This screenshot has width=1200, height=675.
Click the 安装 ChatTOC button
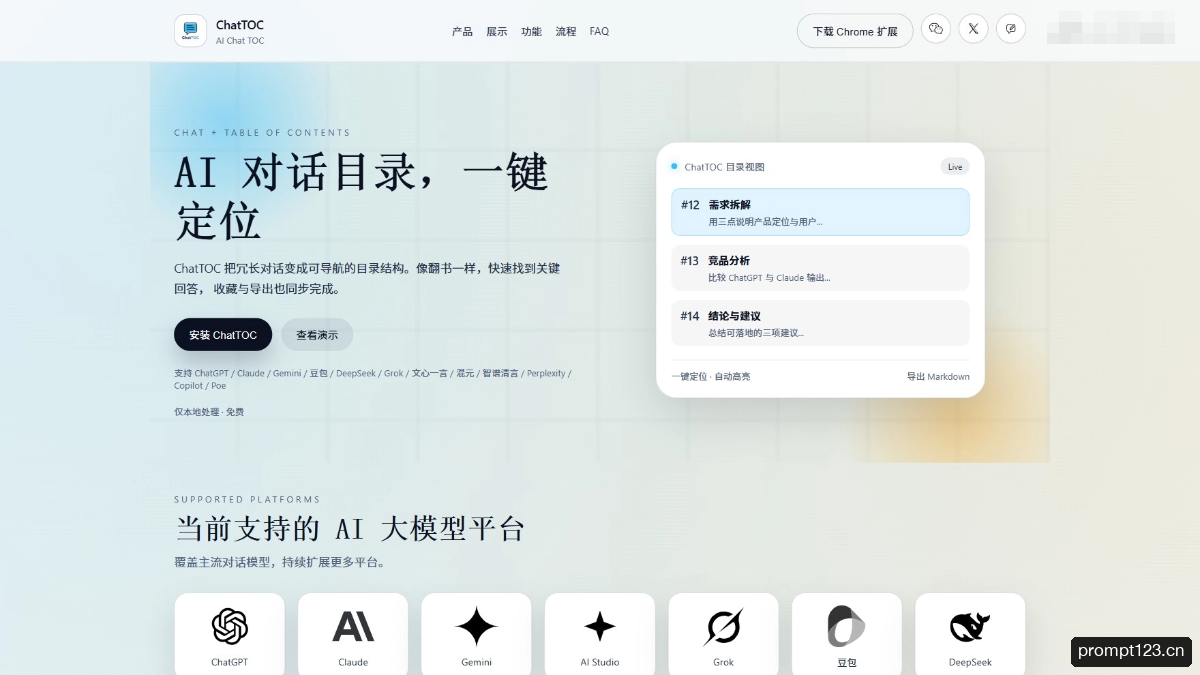pyautogui.click(x=223, y=335)
